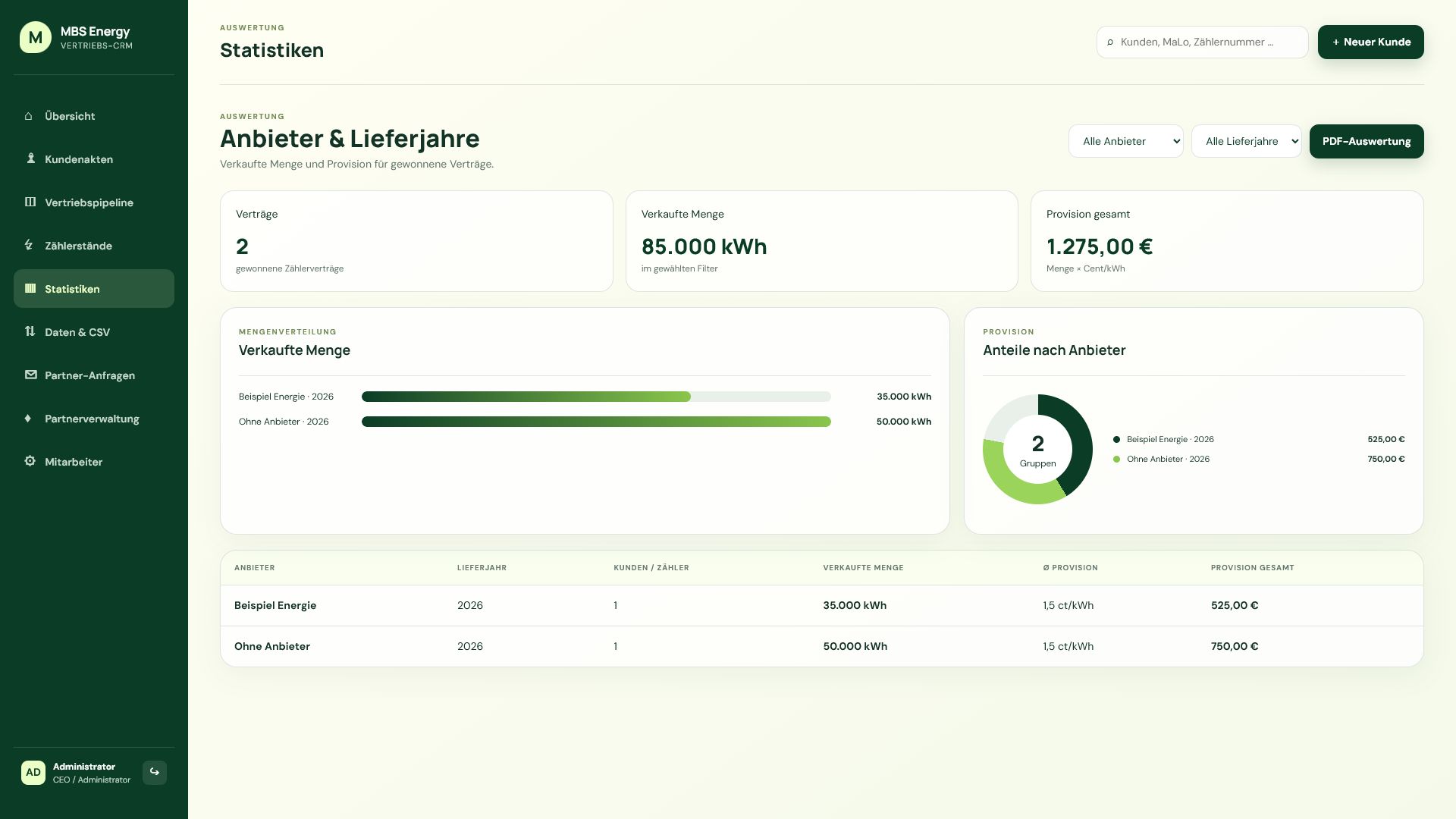Screen dimensions: 1456x819
Task: Click the Anbieter & Lieferjahre heading
Action: pos(350,139)
